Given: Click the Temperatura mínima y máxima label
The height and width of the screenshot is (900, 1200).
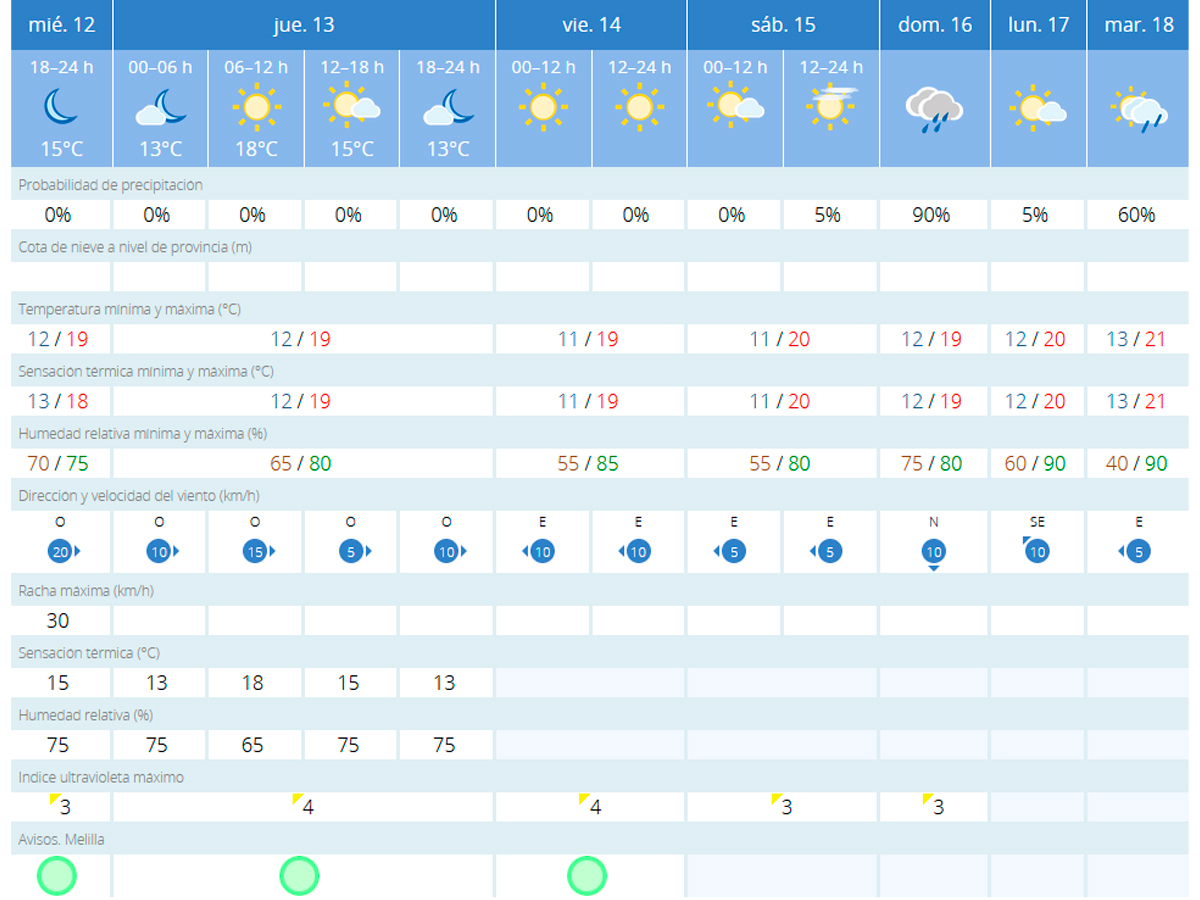Looking at the screenshot, I should pos(130,309).
